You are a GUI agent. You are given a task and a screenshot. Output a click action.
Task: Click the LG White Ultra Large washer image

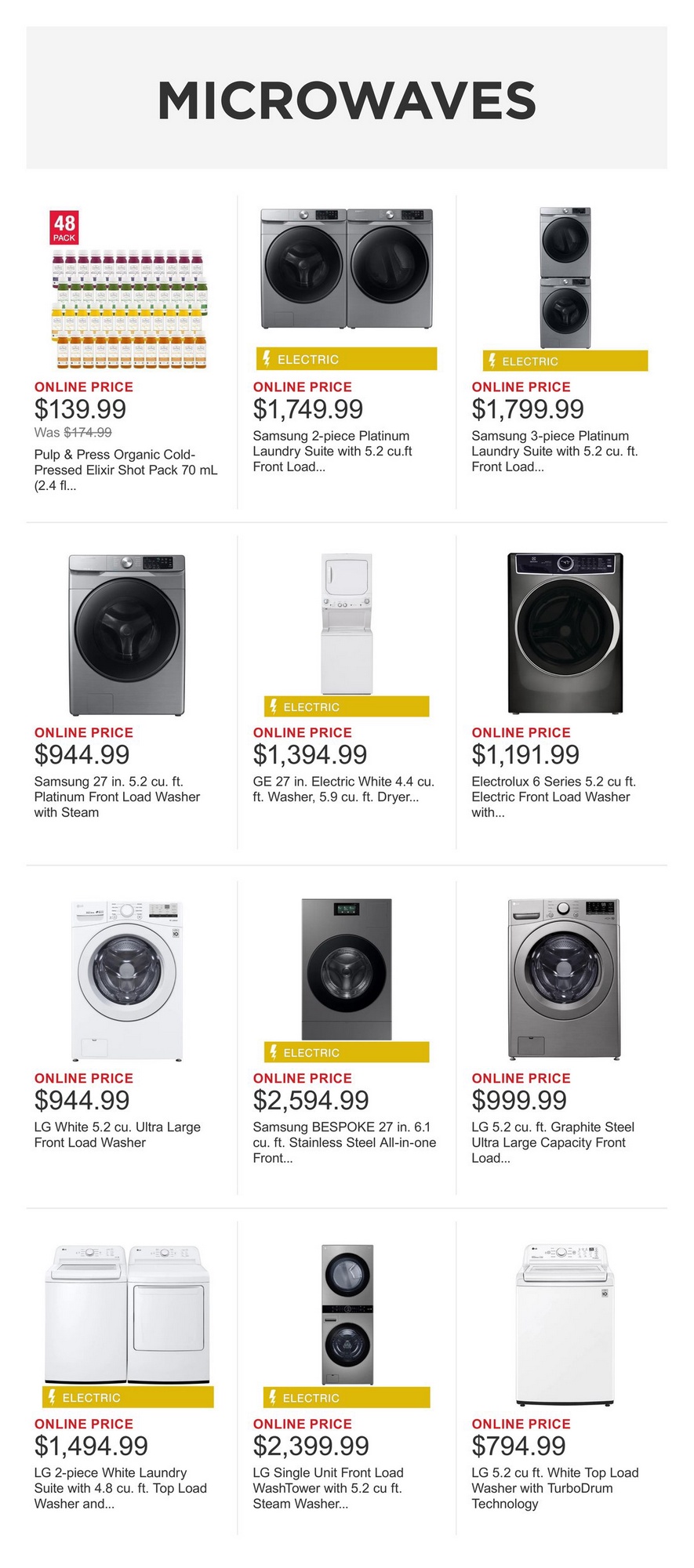[127, 980]
